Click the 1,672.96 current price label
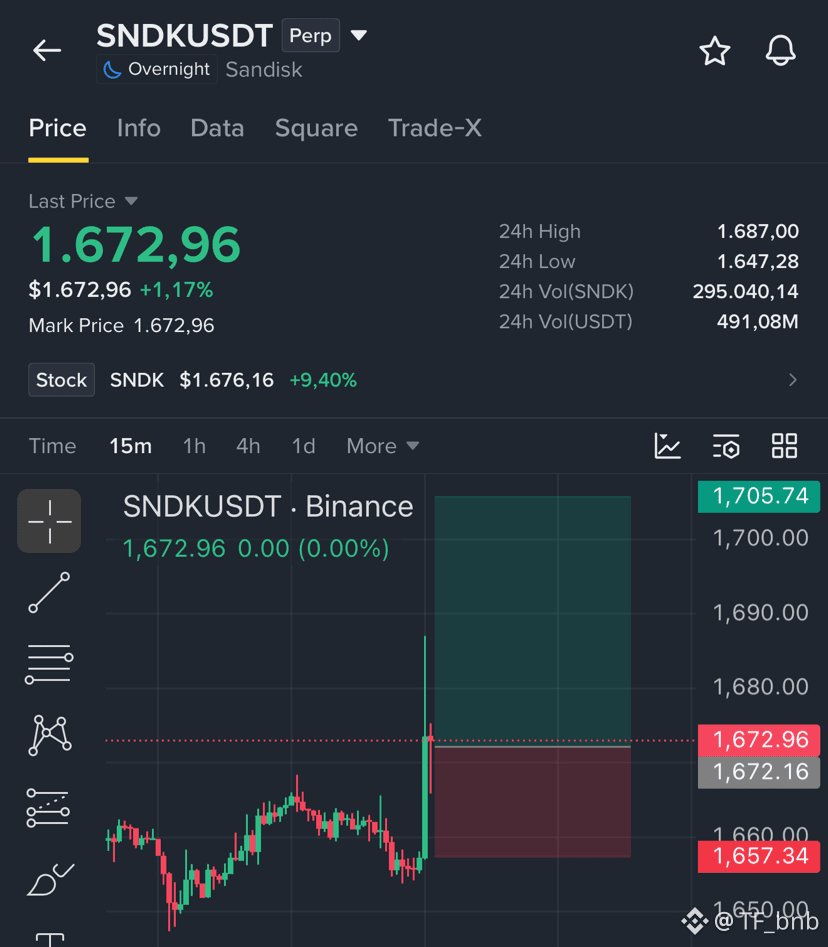 [759, 740]
